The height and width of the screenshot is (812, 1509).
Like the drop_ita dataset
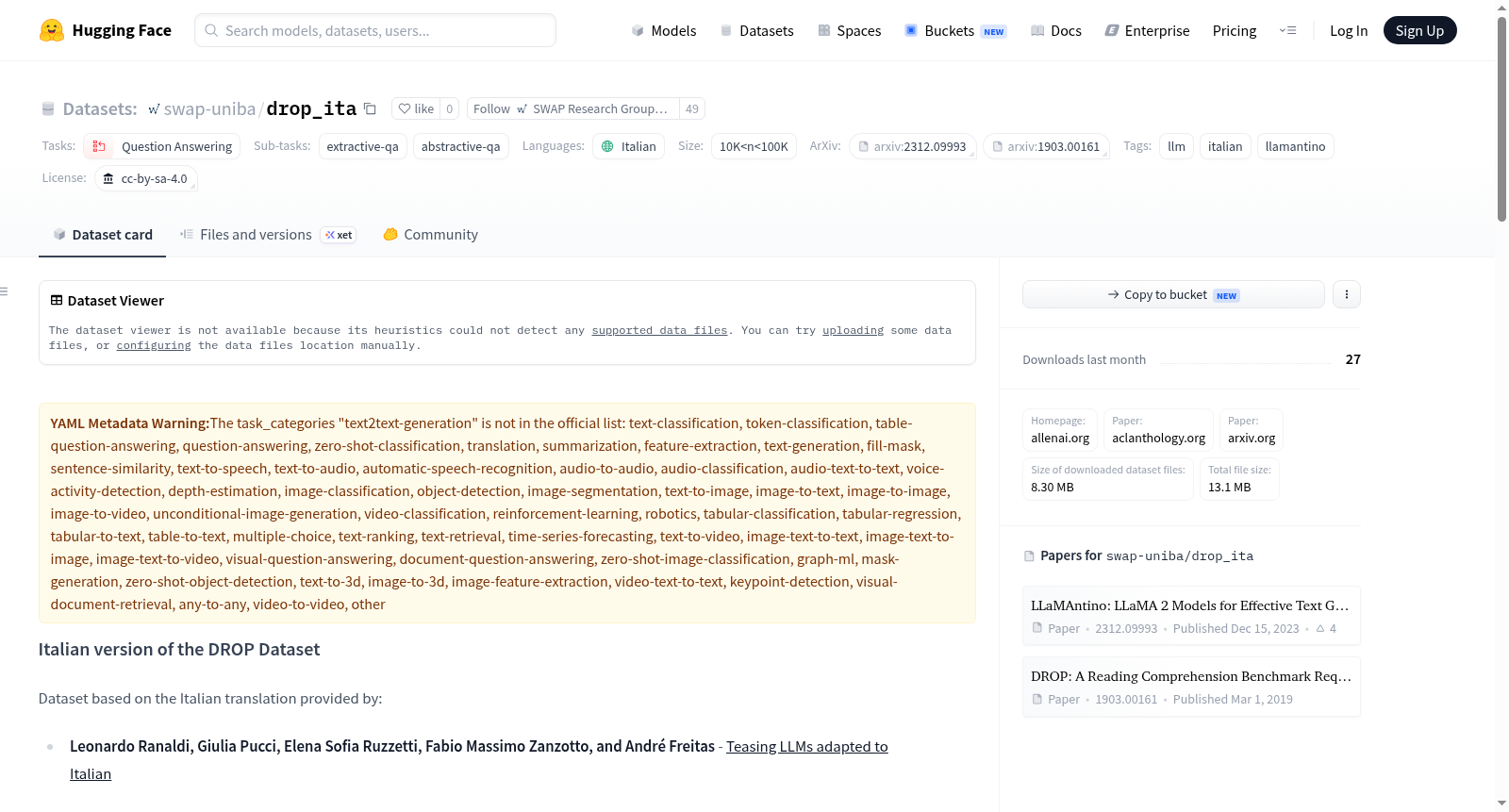(x=416, y=108)
